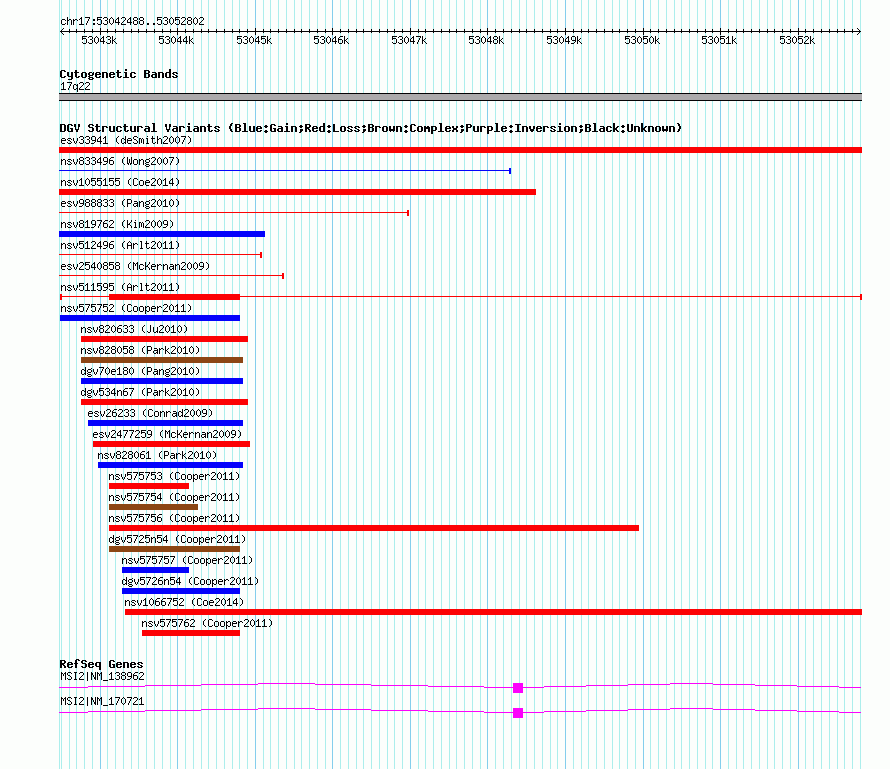Click the nsv575757 (Cooper2011) label

[187, 560]
